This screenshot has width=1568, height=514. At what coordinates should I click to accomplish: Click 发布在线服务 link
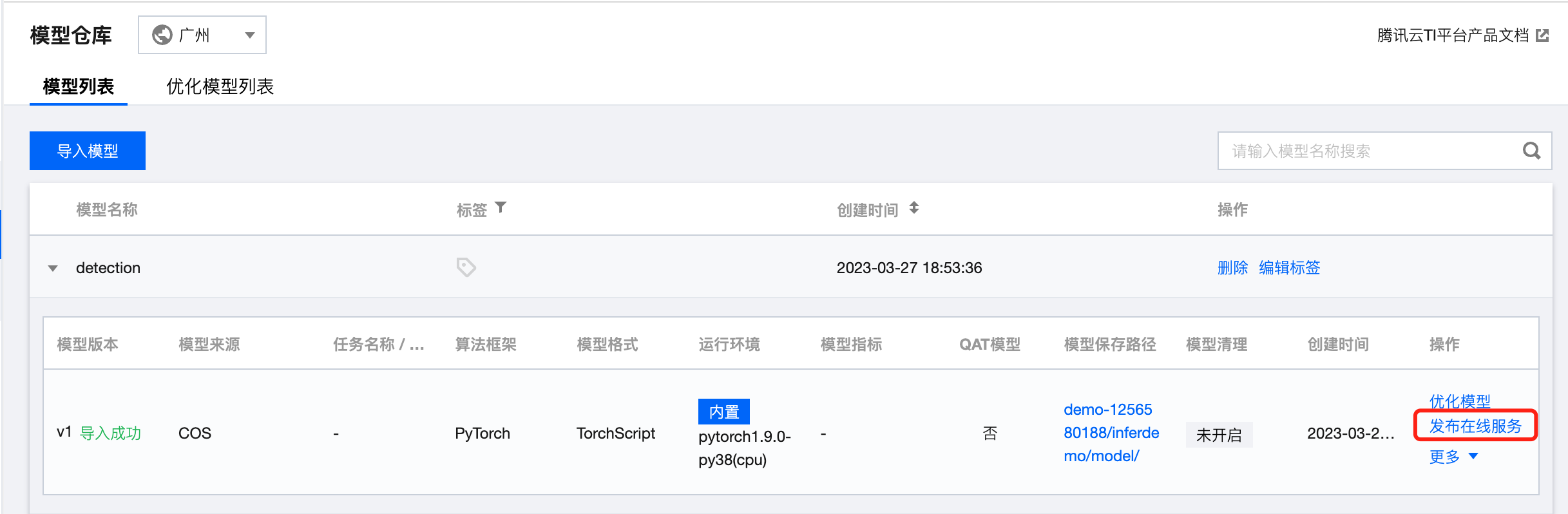1475,426
